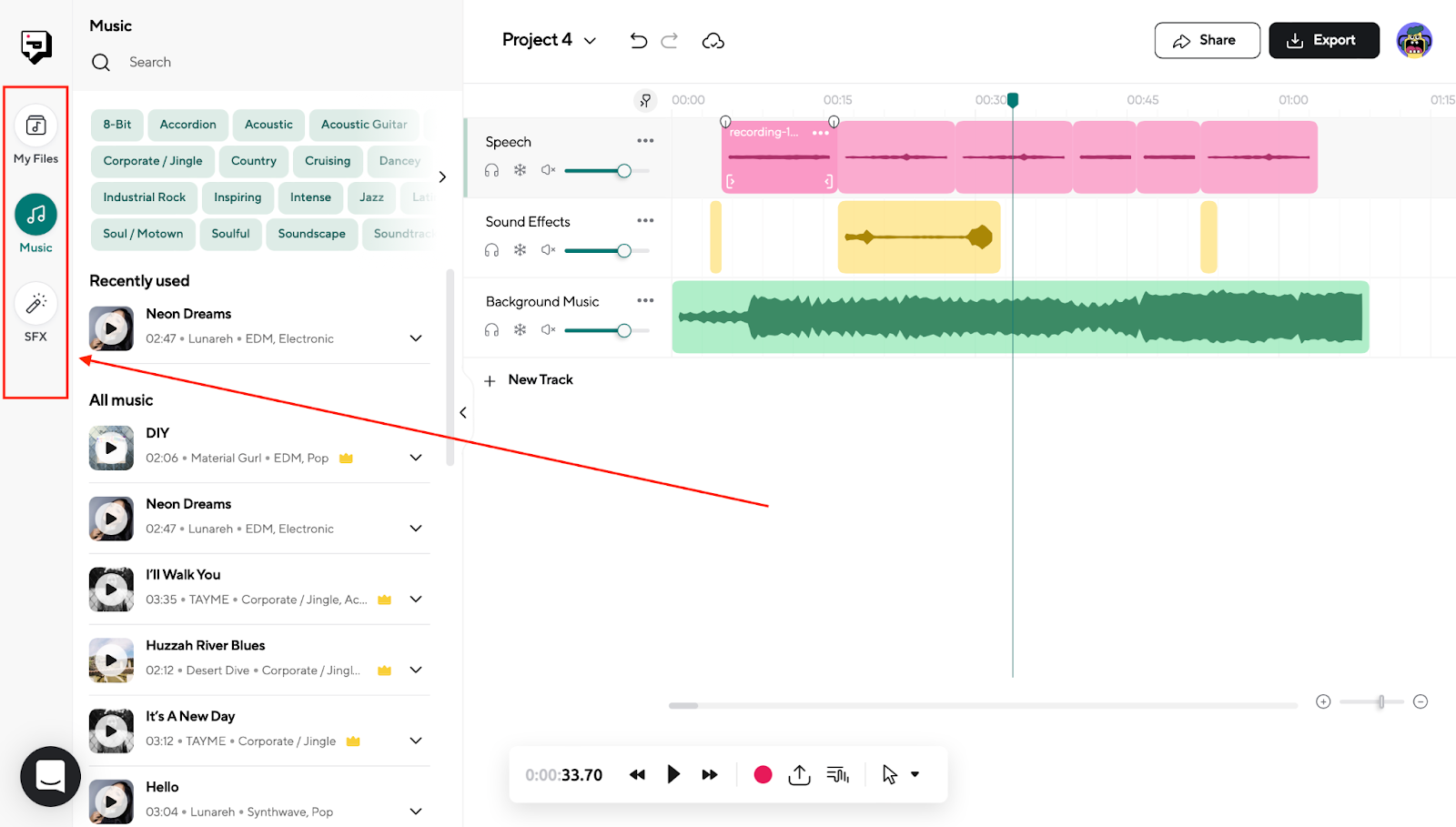Filter music by 8-Bit genre
The height and width of the screenshot is (827, 1456).
(117, 125)
